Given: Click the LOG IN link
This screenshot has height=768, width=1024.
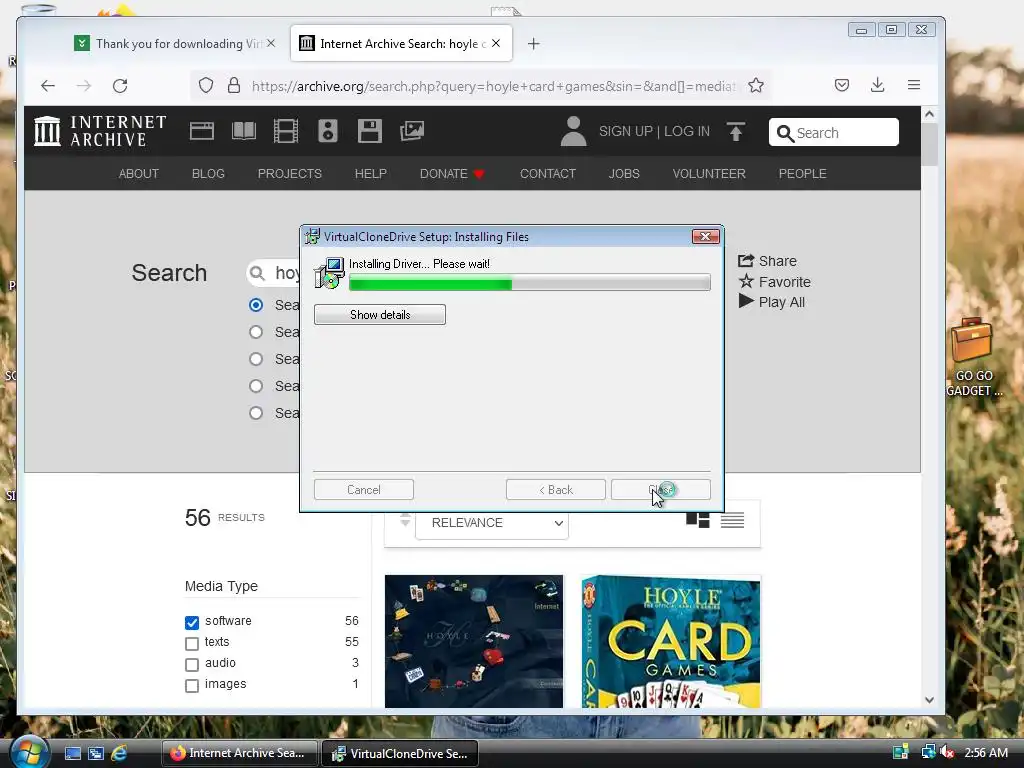Looking at the screenshot, I should coord(687,131).
